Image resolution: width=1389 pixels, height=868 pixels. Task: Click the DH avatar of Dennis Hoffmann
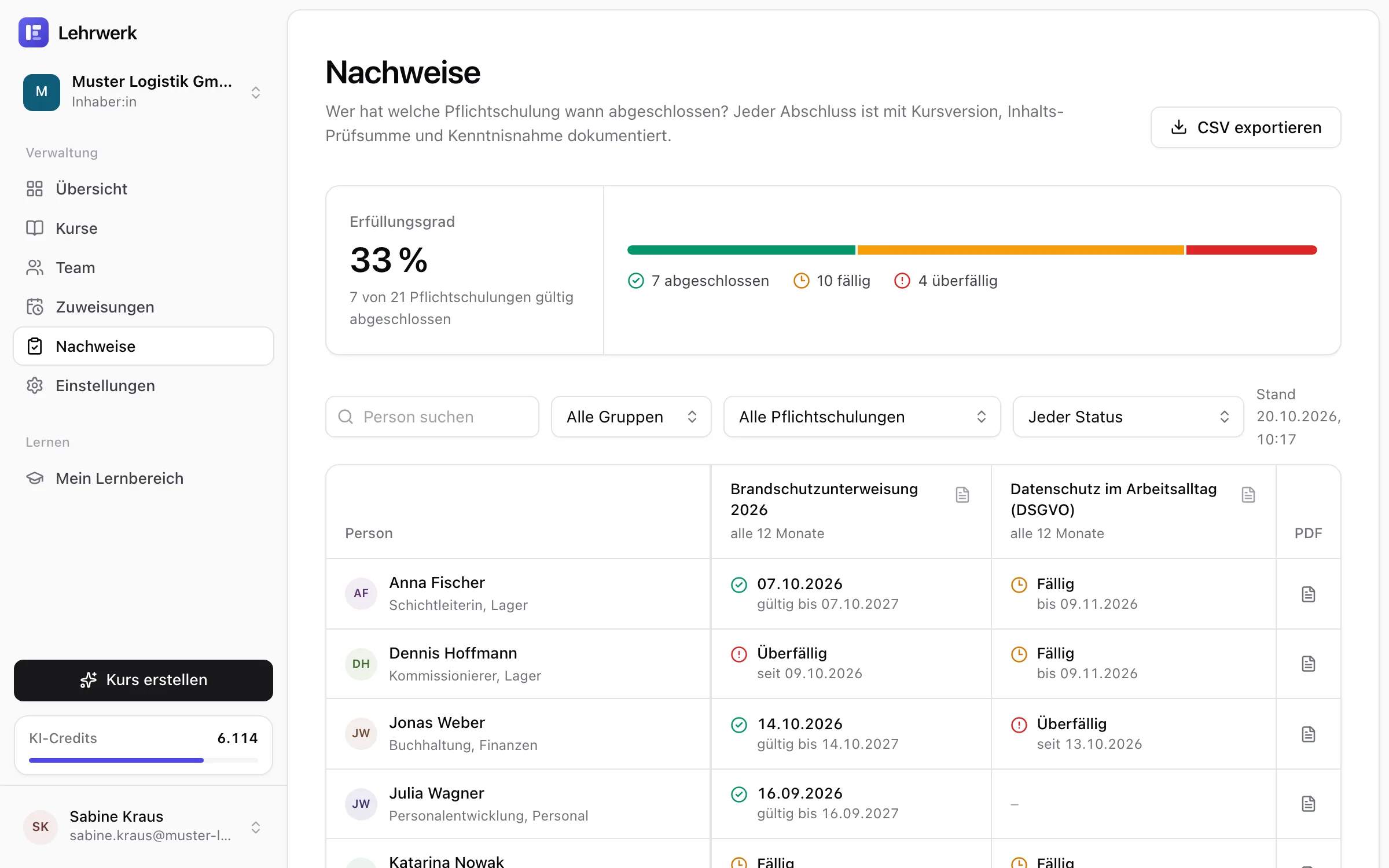click(x=361, y=664)
